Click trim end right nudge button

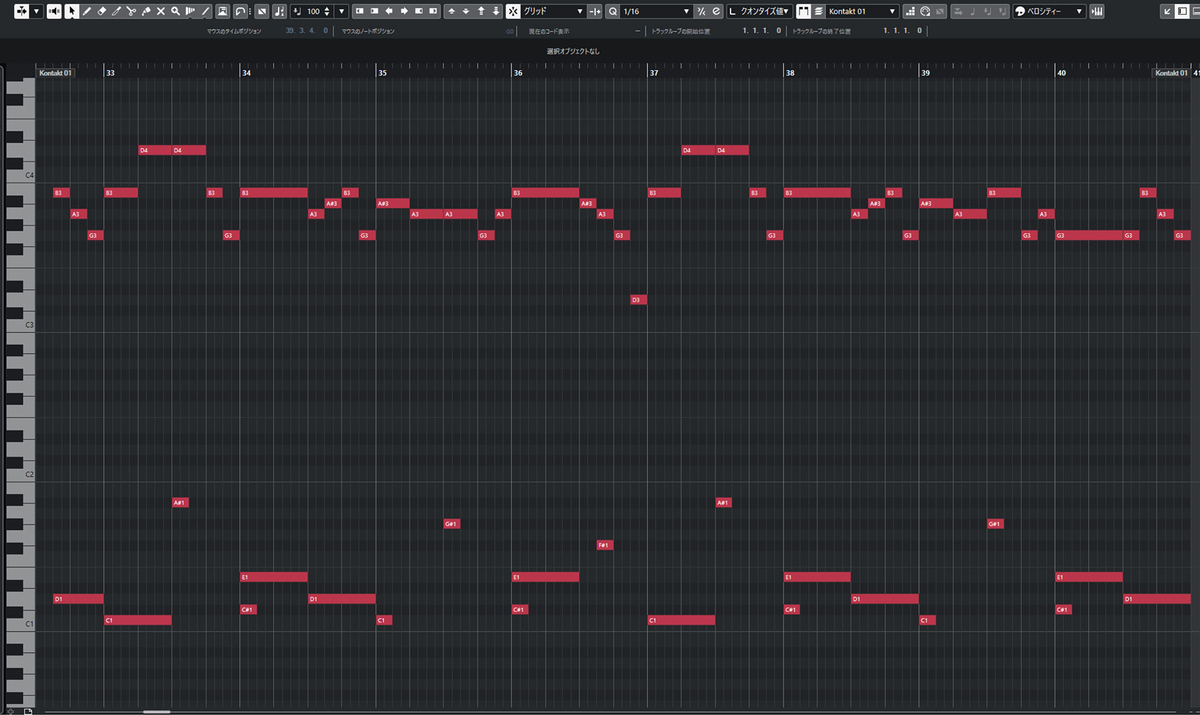click(433, 11)
